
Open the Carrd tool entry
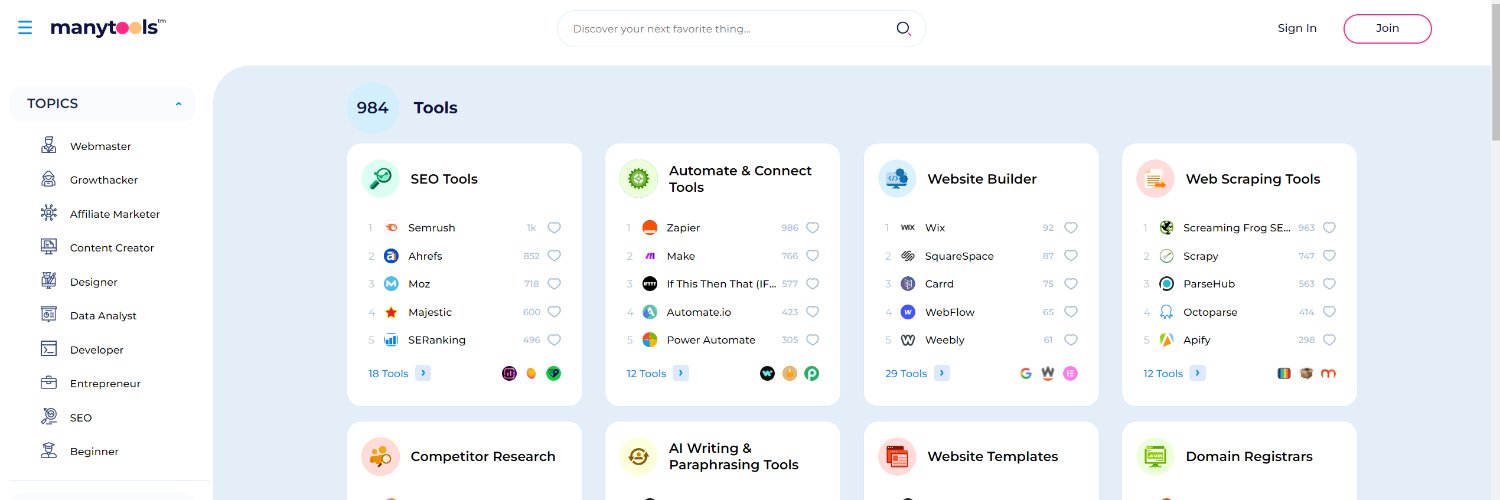click(939, 284)
